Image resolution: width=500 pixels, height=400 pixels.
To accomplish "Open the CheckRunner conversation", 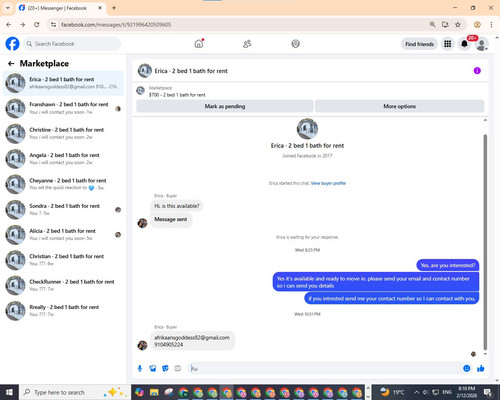I will click(63, 285).
